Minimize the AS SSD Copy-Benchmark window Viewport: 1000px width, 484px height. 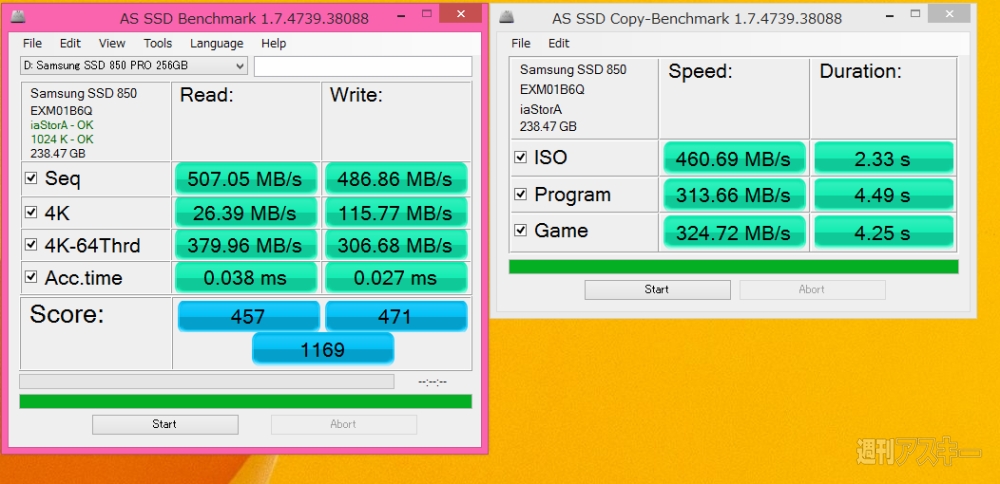[x=888, y=14]
